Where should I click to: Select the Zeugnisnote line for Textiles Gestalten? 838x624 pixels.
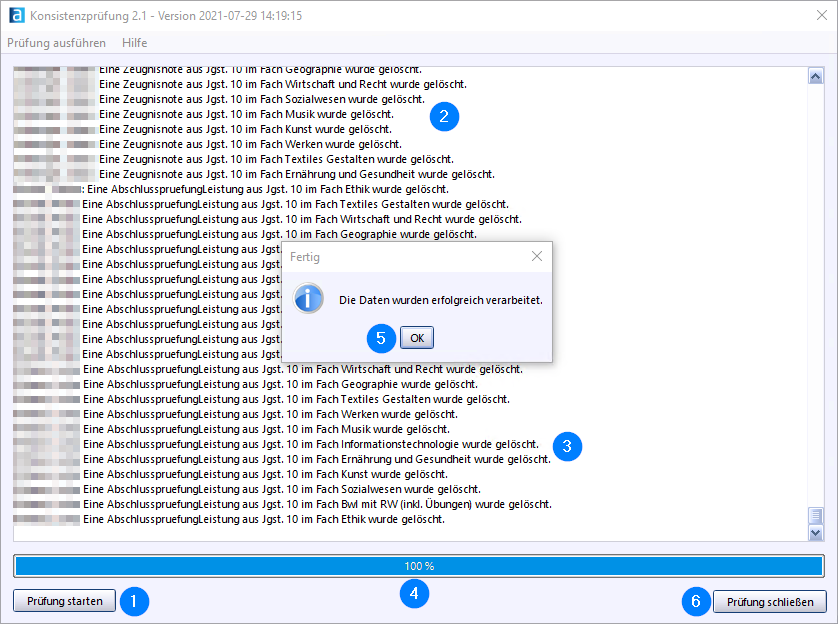tap(276, 159)
